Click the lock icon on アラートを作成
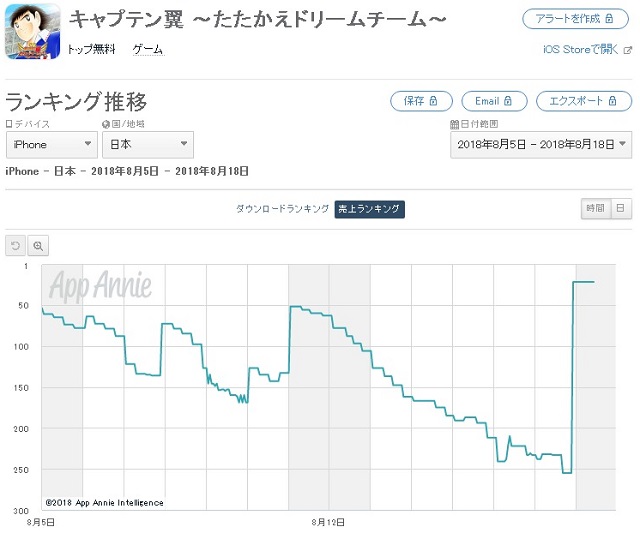 609,18
